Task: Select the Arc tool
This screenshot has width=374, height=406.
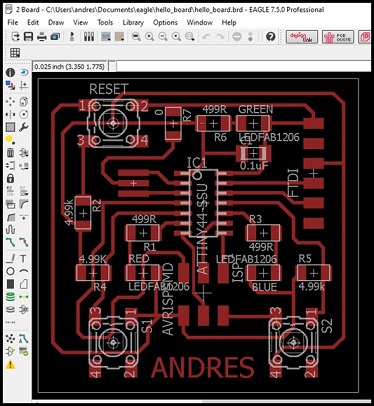Action: (23, 271)
